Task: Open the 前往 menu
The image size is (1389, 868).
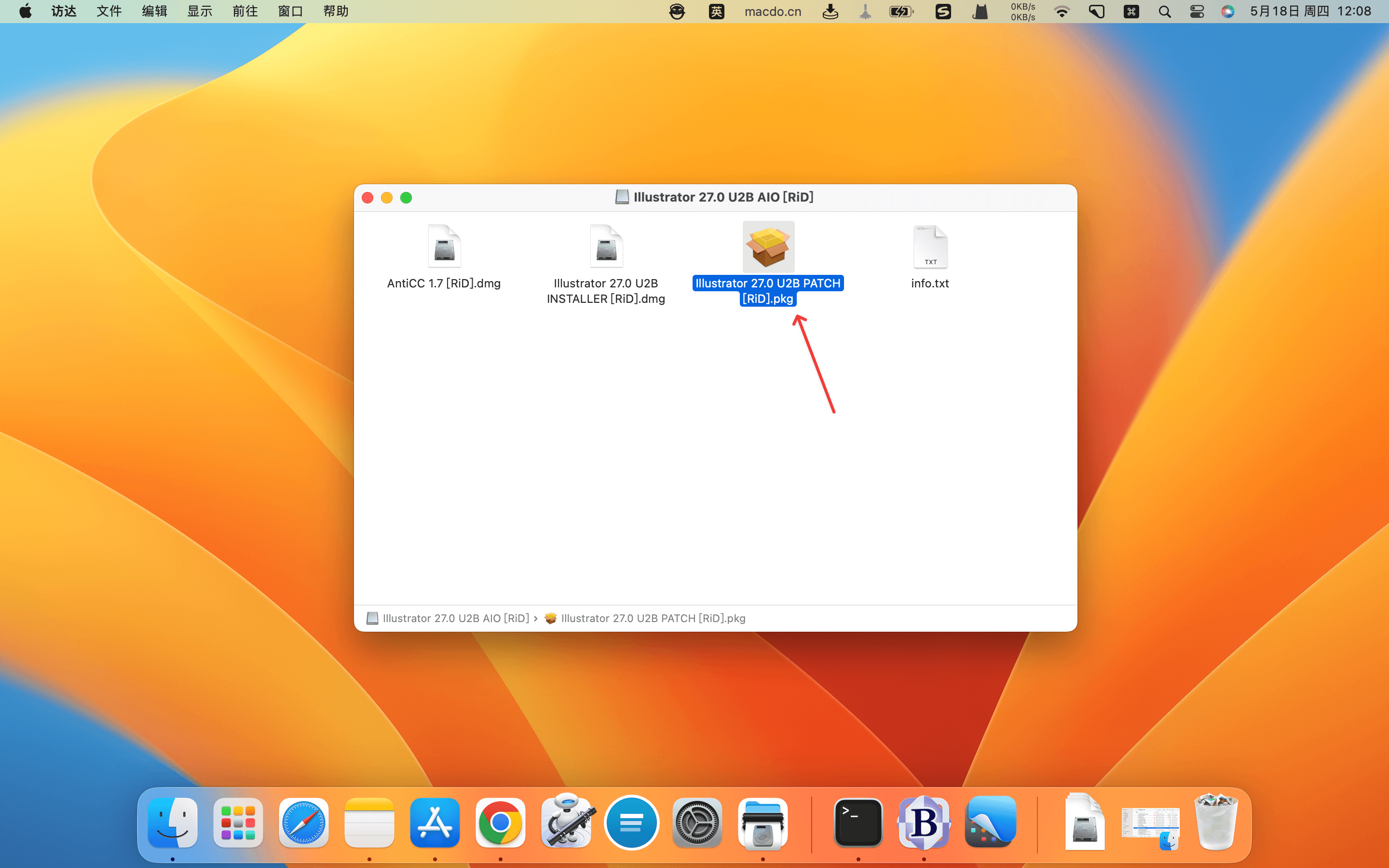Action: [245, 12]
